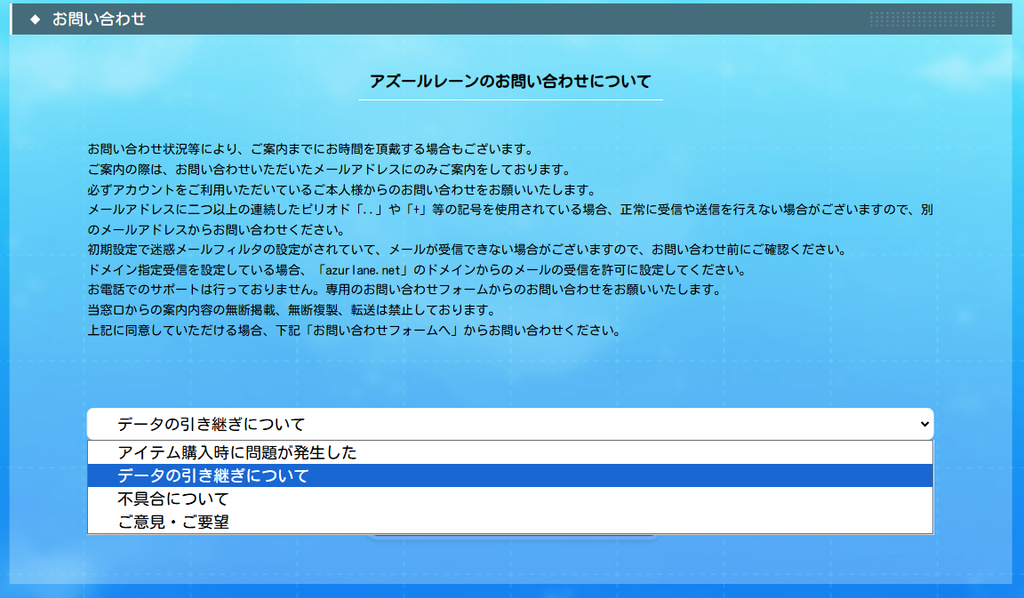Click line starting お電話でのサポートは行っておりません

click(x=404, y=290)
